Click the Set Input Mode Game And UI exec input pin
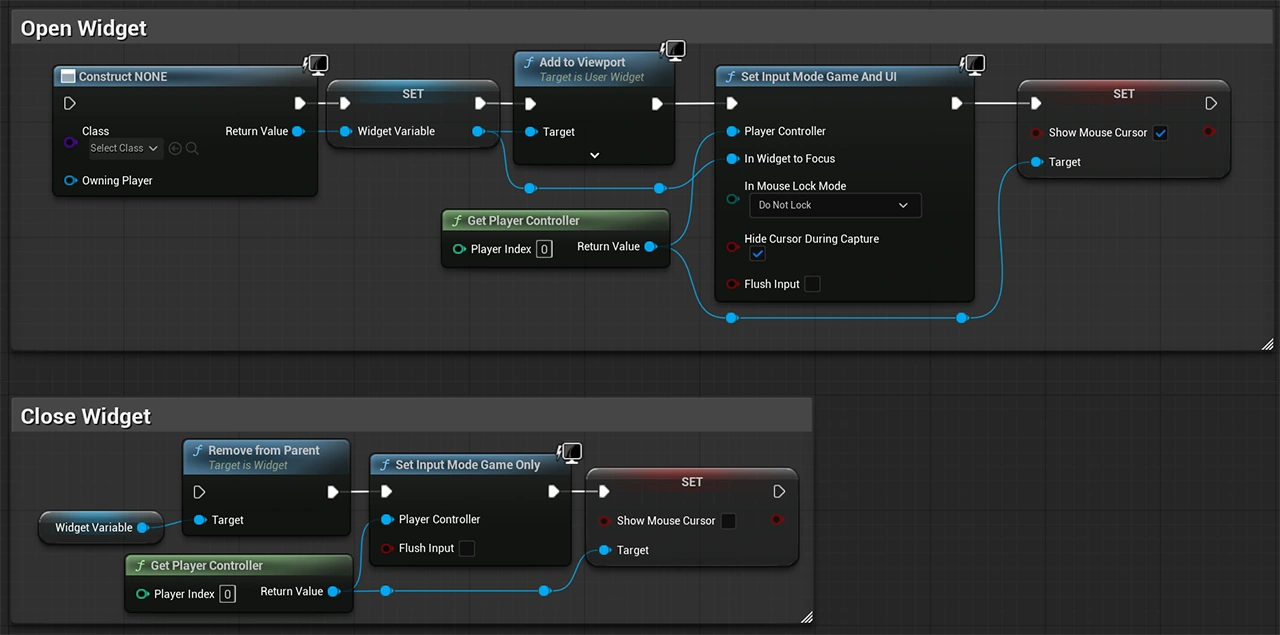The width and height of the screenshot is (1280, 635). (732, 103)
